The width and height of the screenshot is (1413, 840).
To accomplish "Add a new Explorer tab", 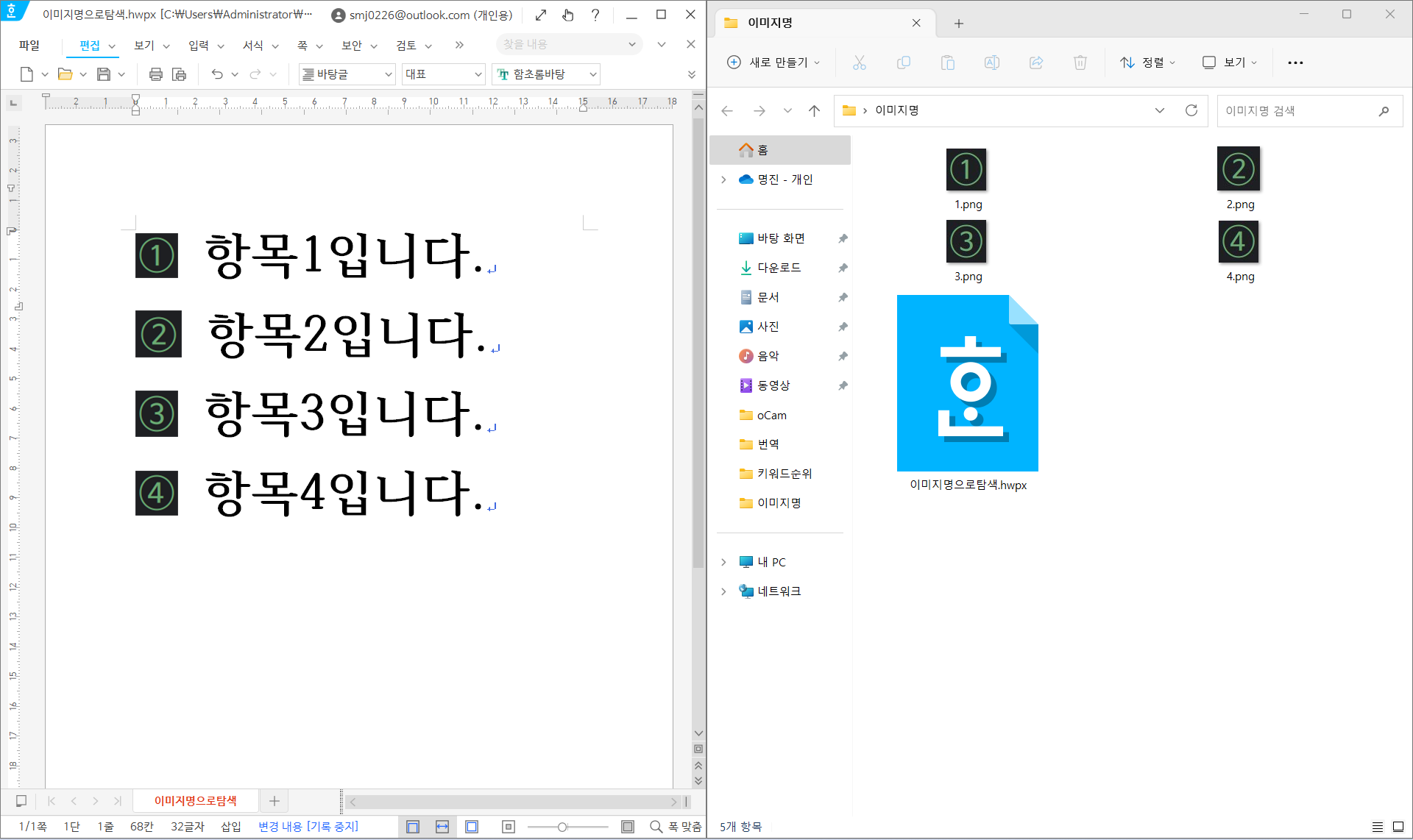I will pos(958,24).
